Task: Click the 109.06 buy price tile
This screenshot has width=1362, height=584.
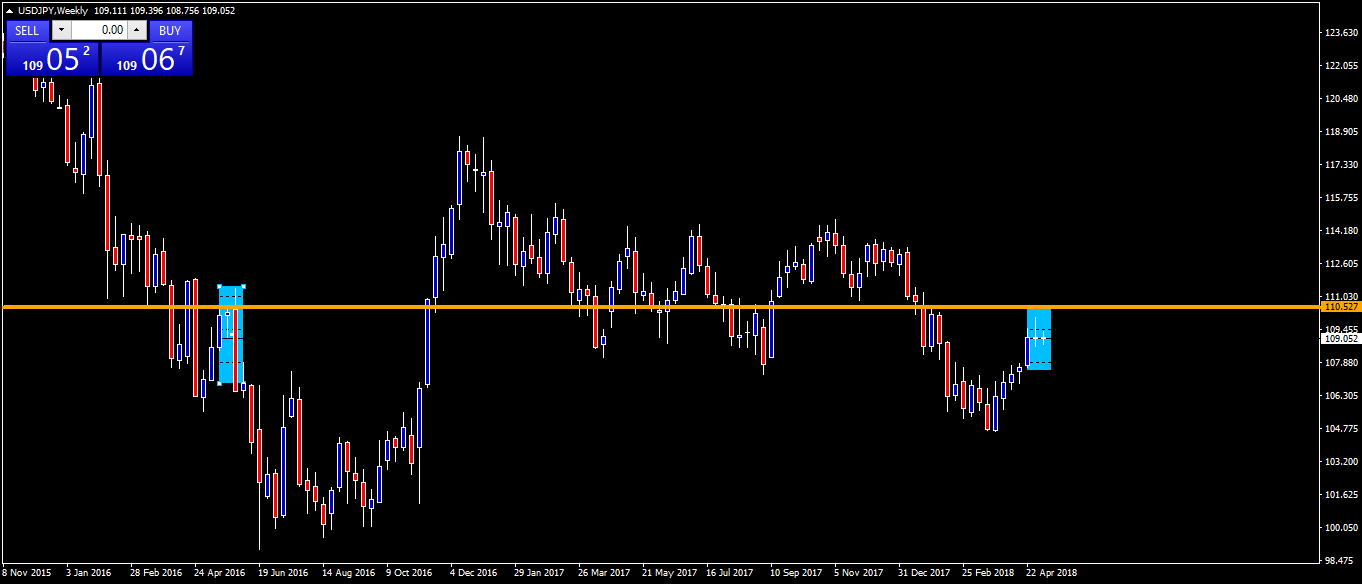Action: (x=147, y=59)
